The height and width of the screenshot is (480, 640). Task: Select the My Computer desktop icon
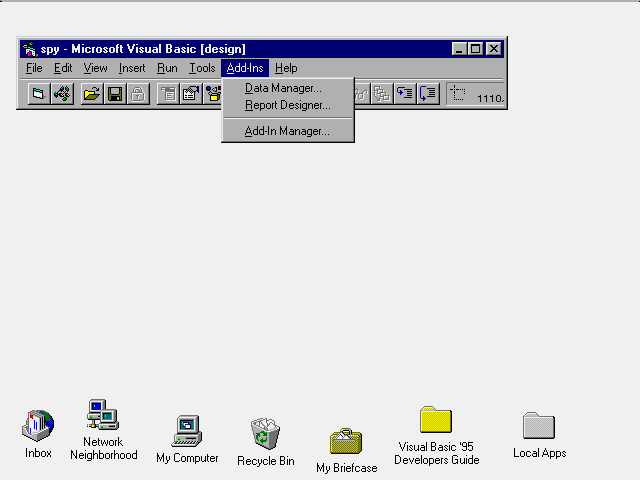point(187,431)
